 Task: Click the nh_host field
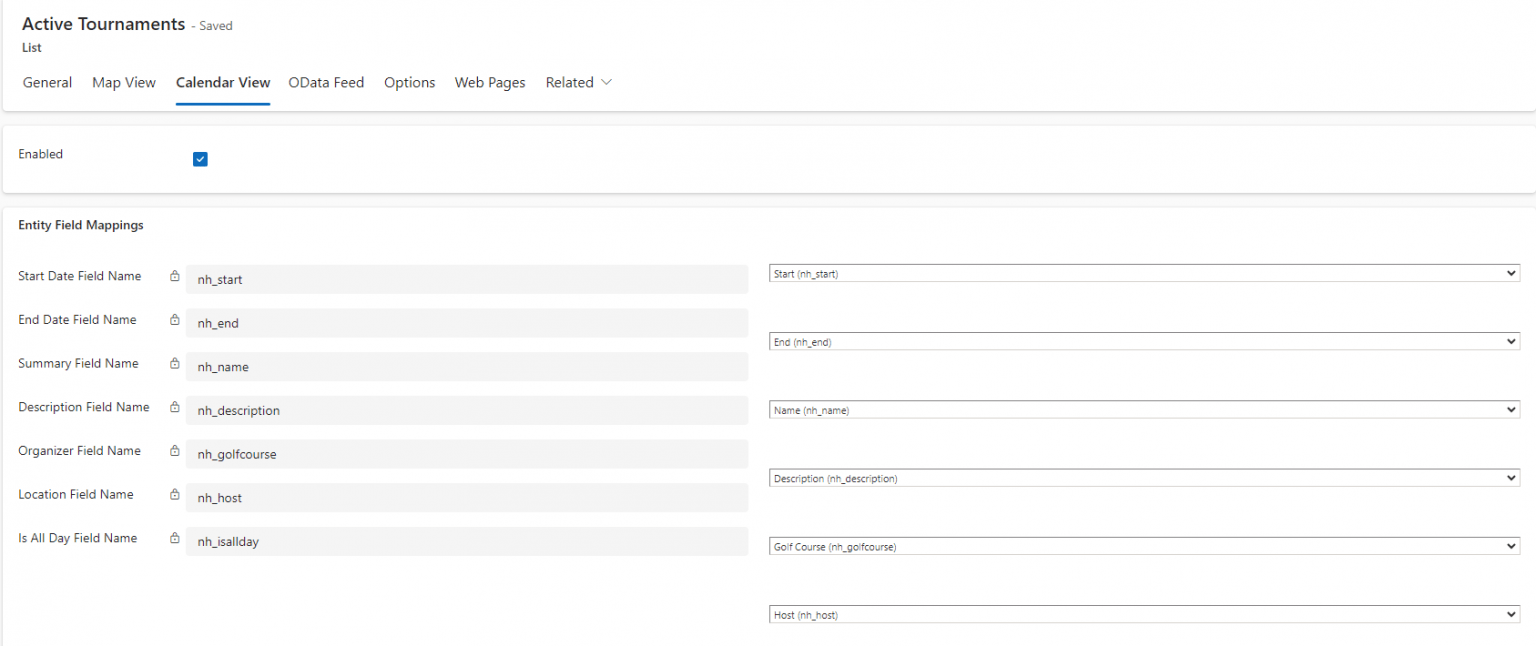(x=467, y=498)
